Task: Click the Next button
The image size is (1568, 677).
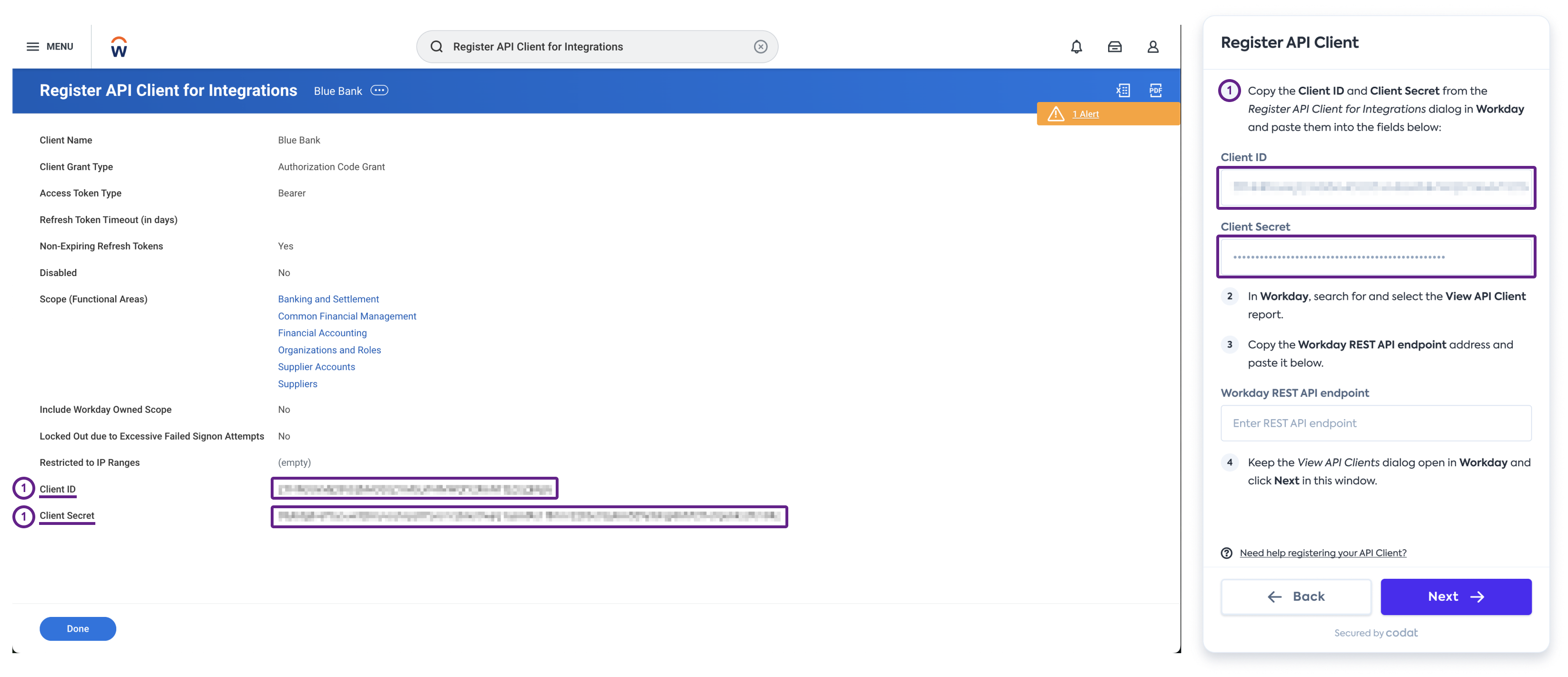Action: coord(1456,596)
